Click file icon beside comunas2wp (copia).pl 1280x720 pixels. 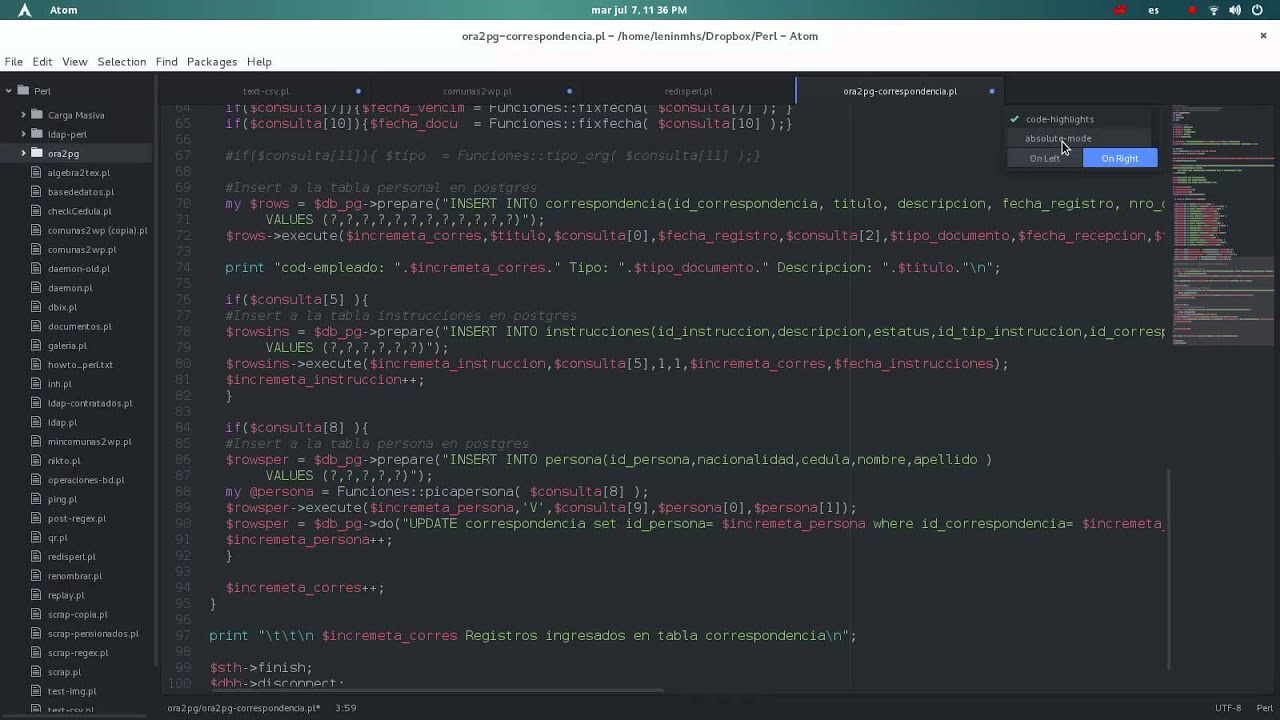pyautogui.click(x=37, y=230)
